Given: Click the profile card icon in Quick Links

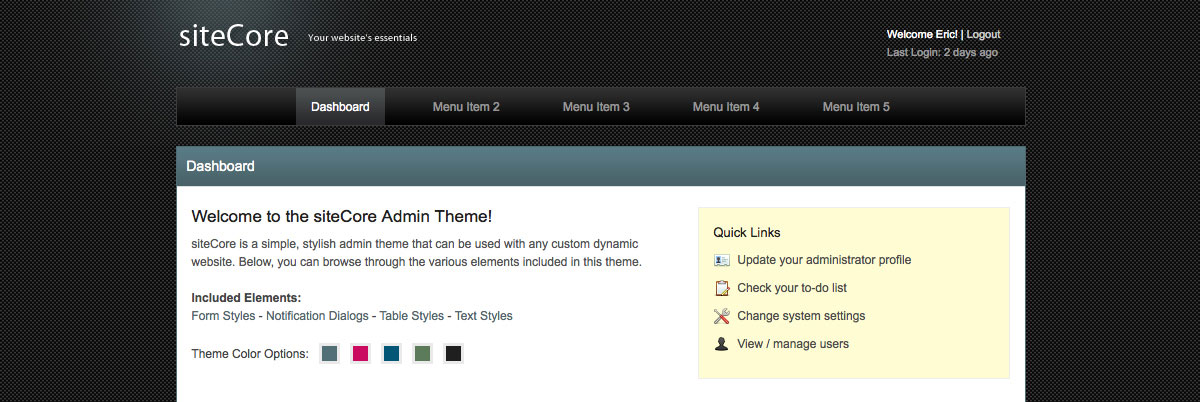Looking at the screenshot, I should tap(722, 260).
